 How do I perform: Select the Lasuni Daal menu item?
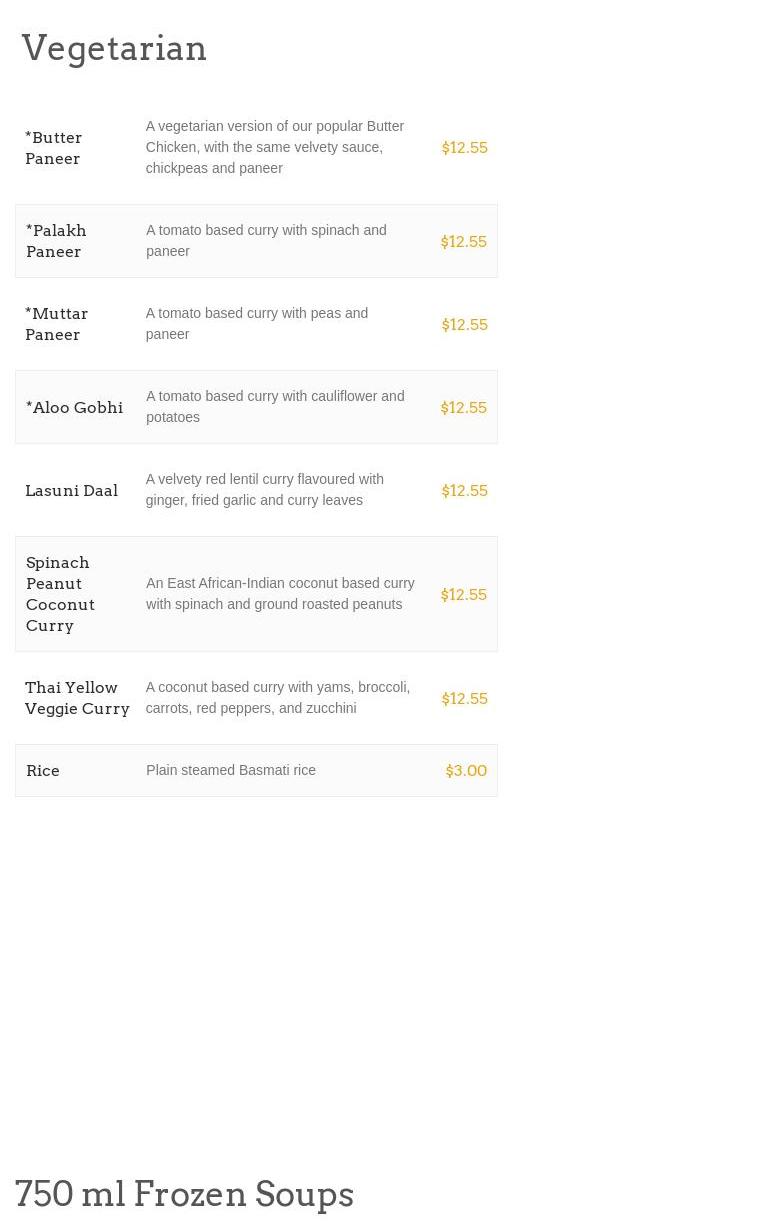coord(256,490)
